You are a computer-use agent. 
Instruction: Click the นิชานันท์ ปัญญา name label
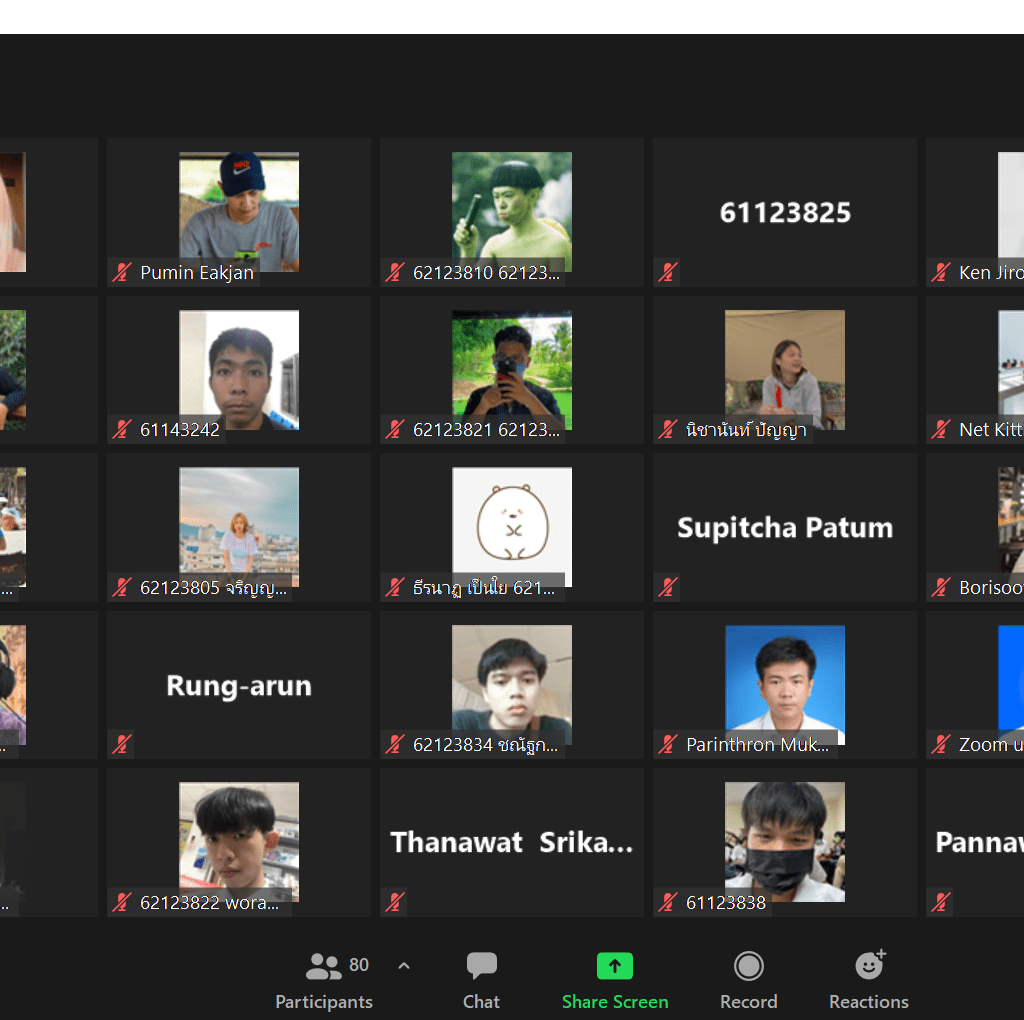point(746,430)
